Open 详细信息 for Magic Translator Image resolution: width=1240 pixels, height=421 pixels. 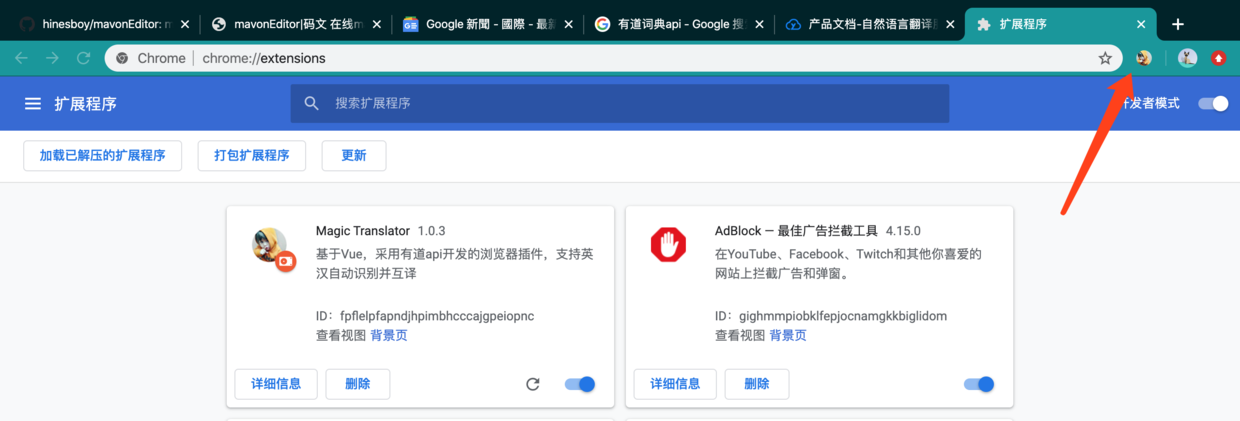click(276, 384)
